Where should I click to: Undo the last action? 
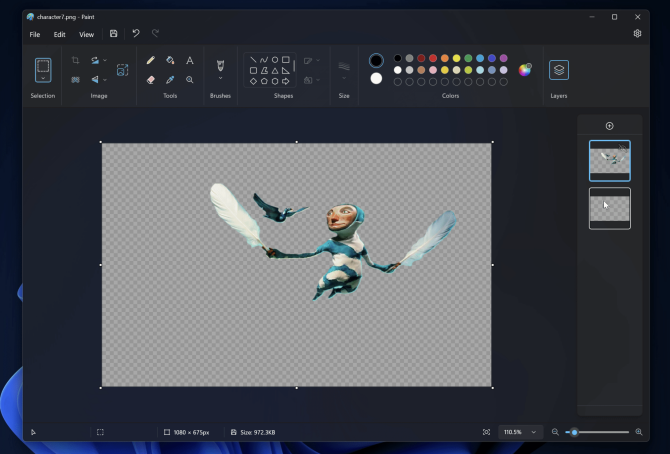[136, 33]
